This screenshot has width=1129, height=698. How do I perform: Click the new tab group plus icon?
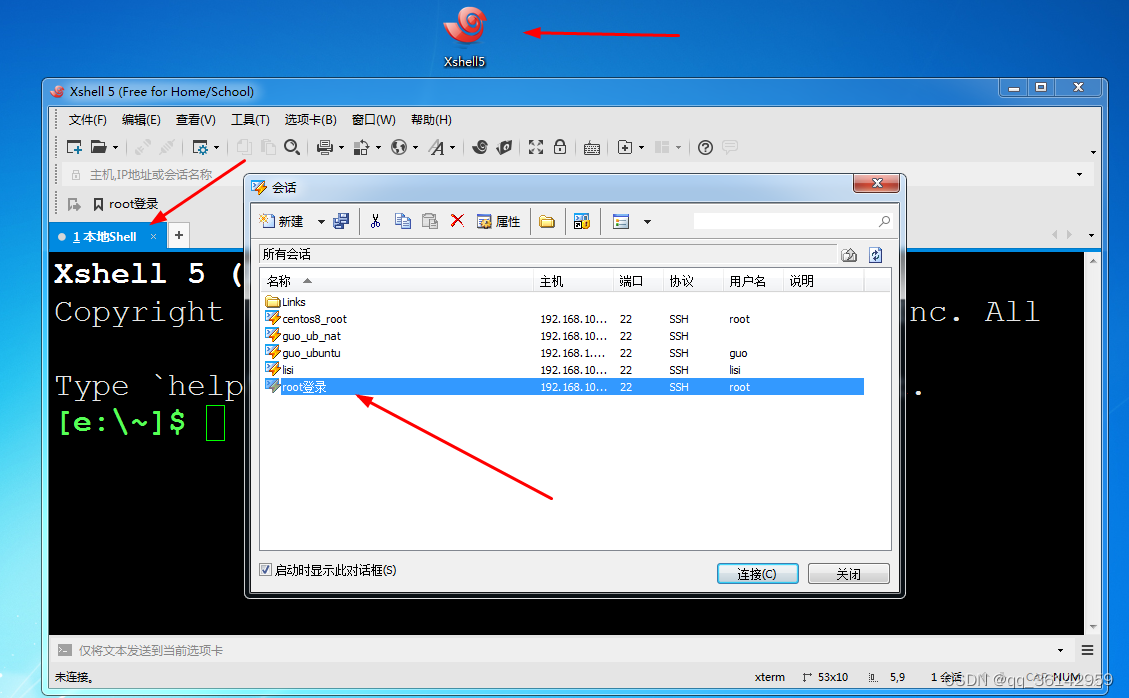point(625,147)
